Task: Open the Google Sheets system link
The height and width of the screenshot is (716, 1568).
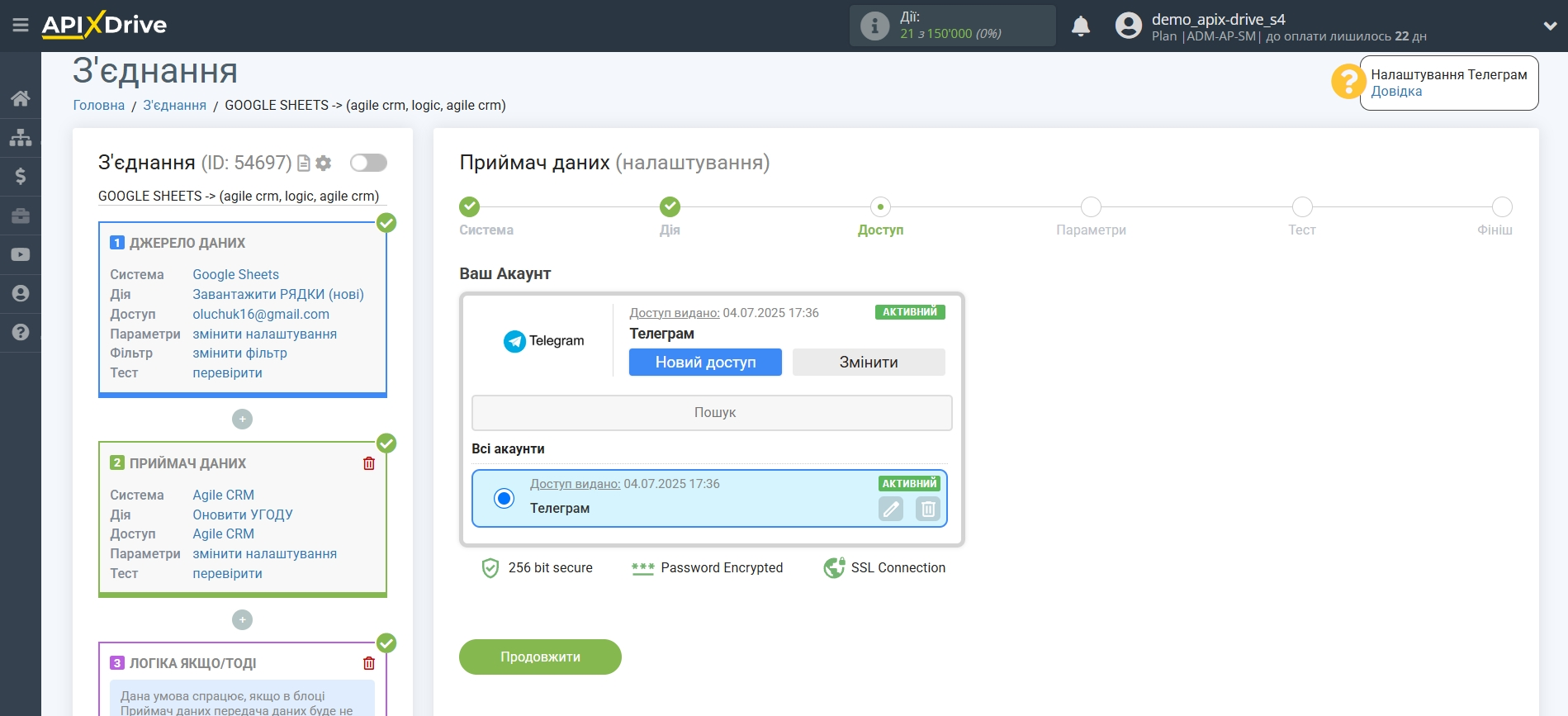Action: tap(235, 274)
